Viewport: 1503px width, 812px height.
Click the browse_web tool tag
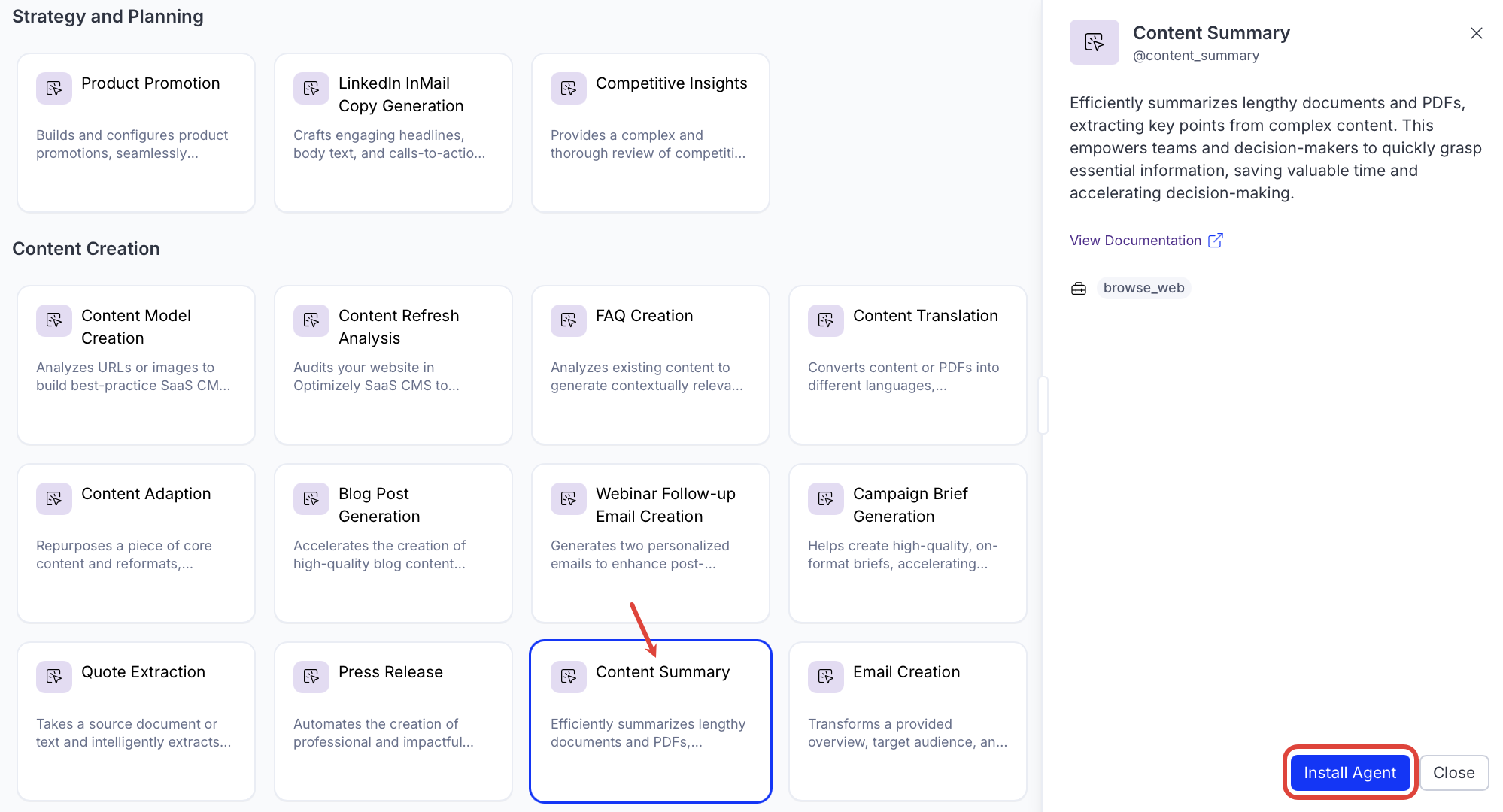[1143, 289]
